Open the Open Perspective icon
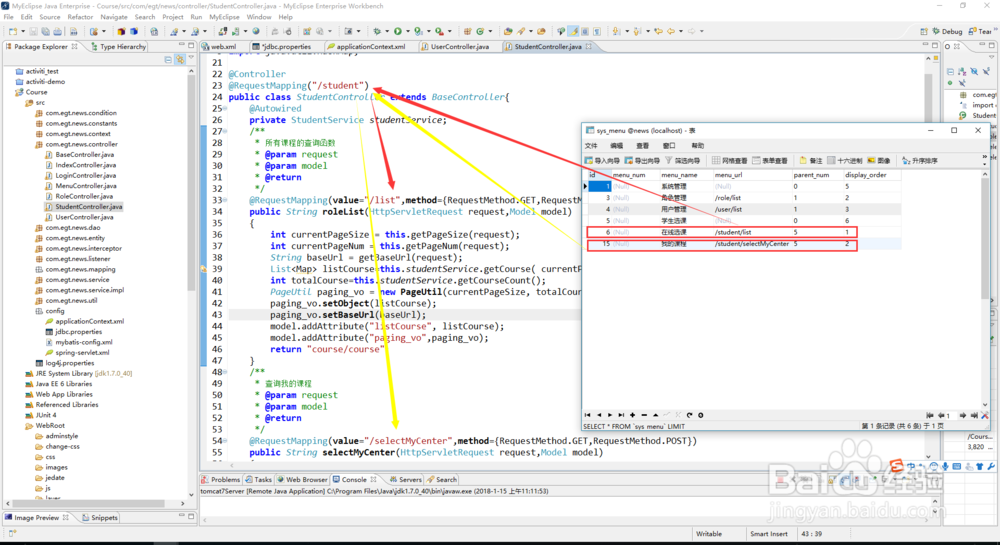The width and height of the screenshot is (1000, 545). click(924, 31)
